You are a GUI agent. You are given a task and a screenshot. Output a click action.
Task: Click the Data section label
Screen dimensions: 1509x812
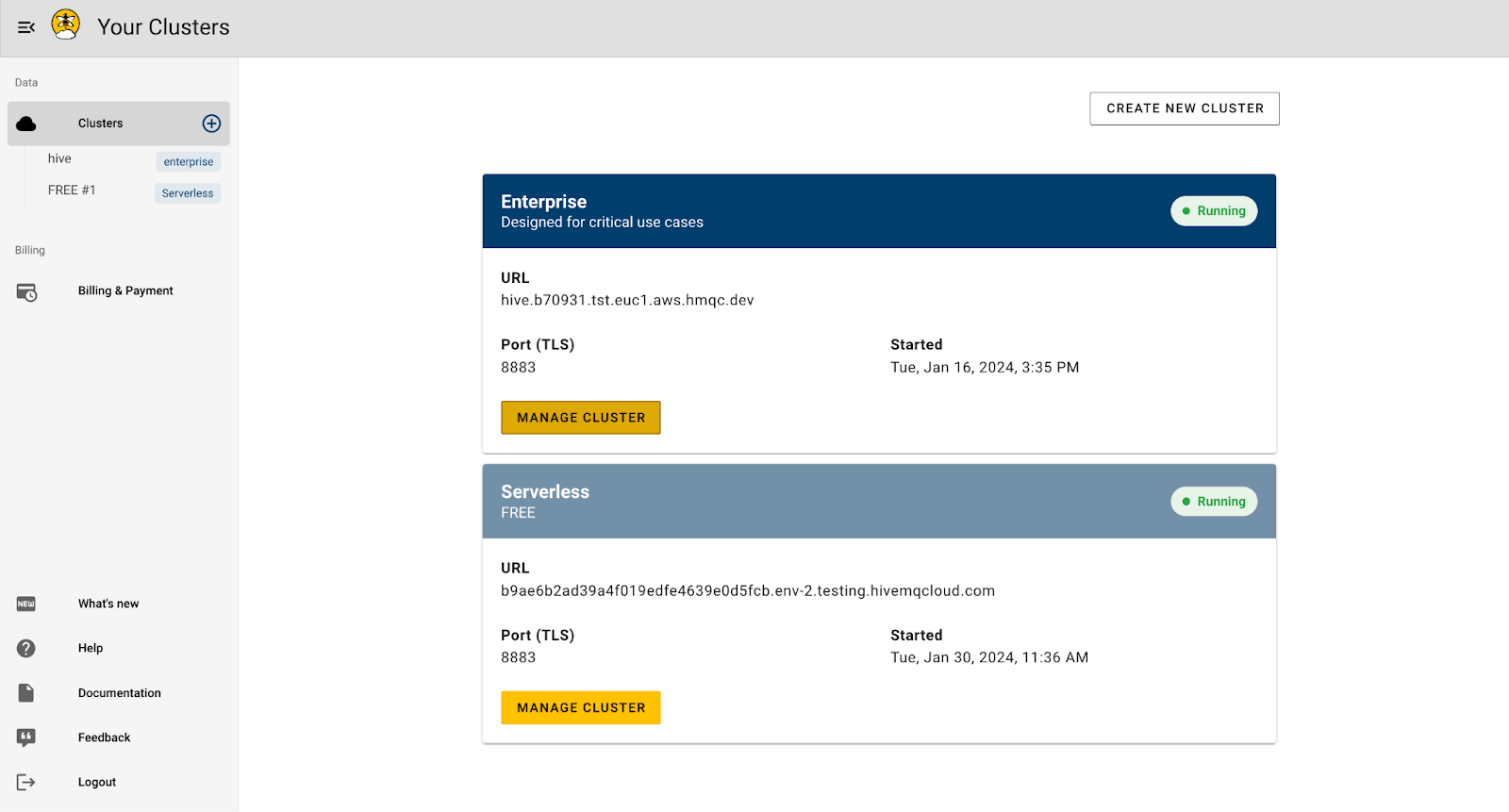coord(26,83)
